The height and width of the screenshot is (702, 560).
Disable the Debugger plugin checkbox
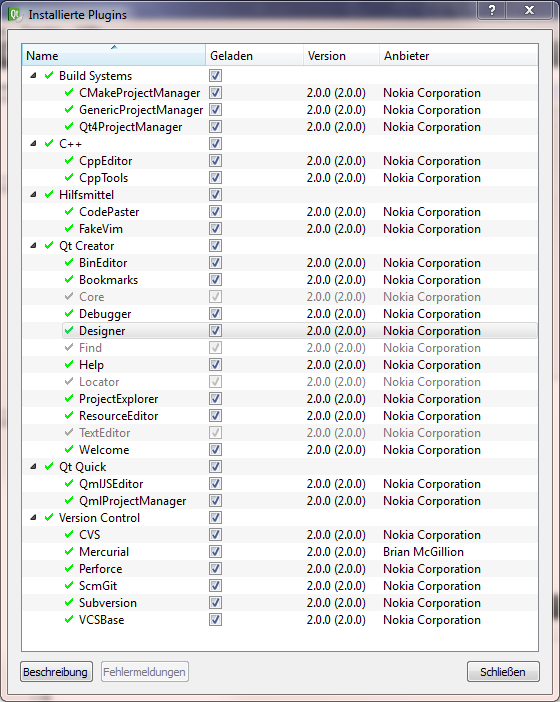click(x=215, y=314)
